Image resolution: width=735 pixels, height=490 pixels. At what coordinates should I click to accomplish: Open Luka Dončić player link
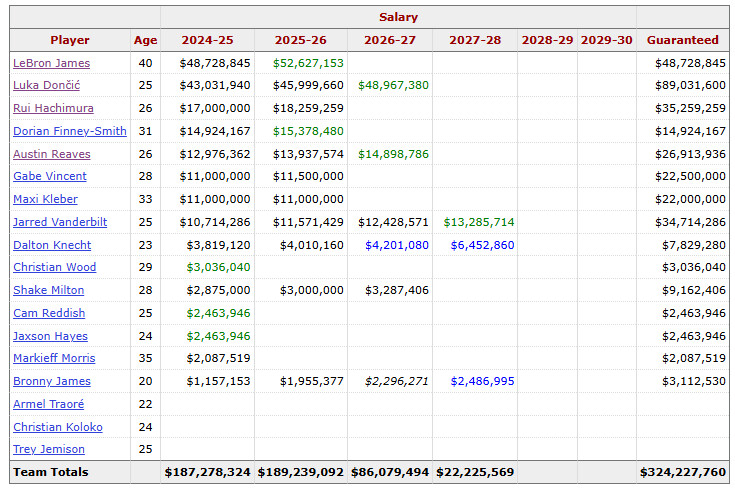coord(46,85)
